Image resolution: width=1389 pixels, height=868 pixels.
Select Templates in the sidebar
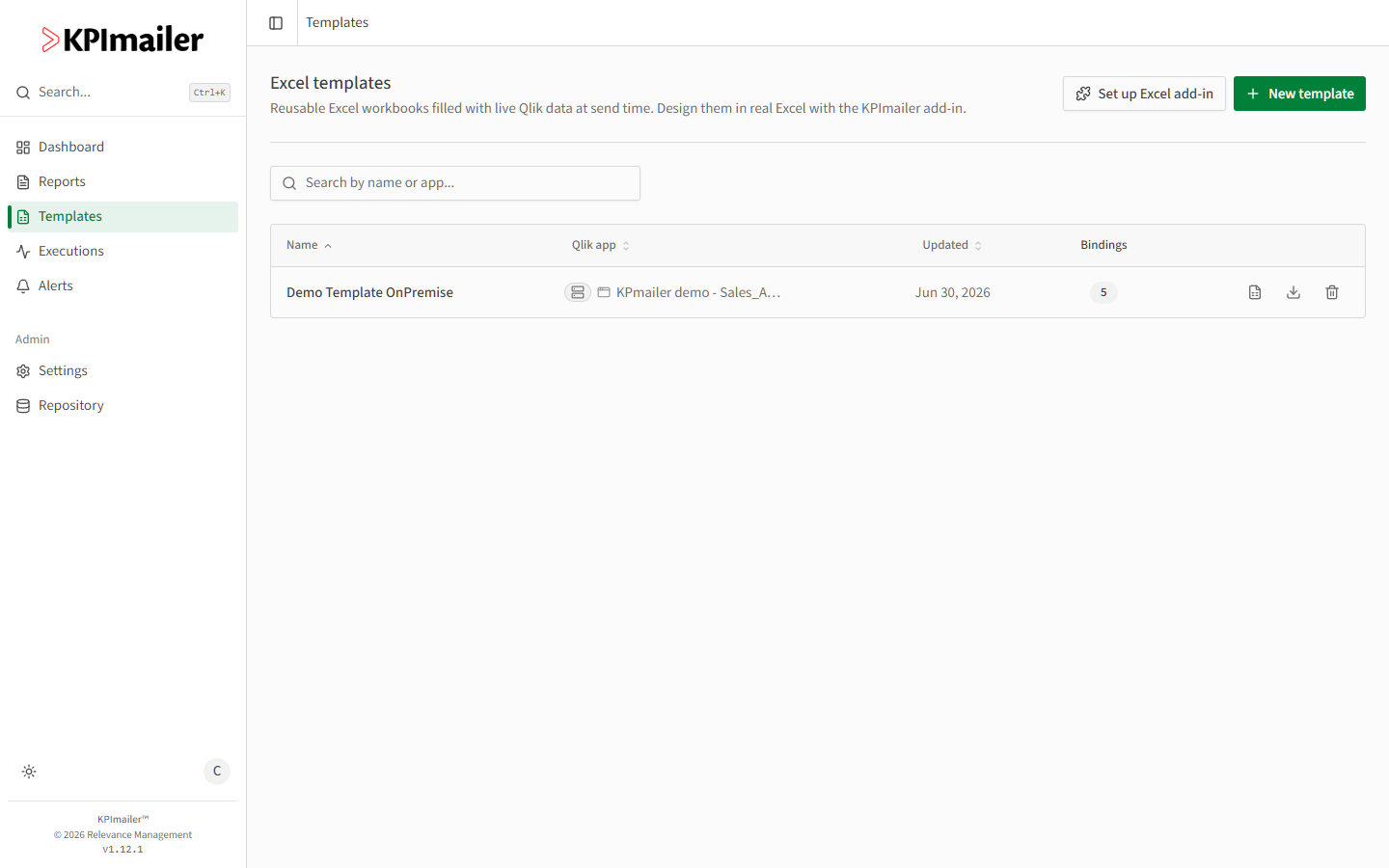click(123, 216)
